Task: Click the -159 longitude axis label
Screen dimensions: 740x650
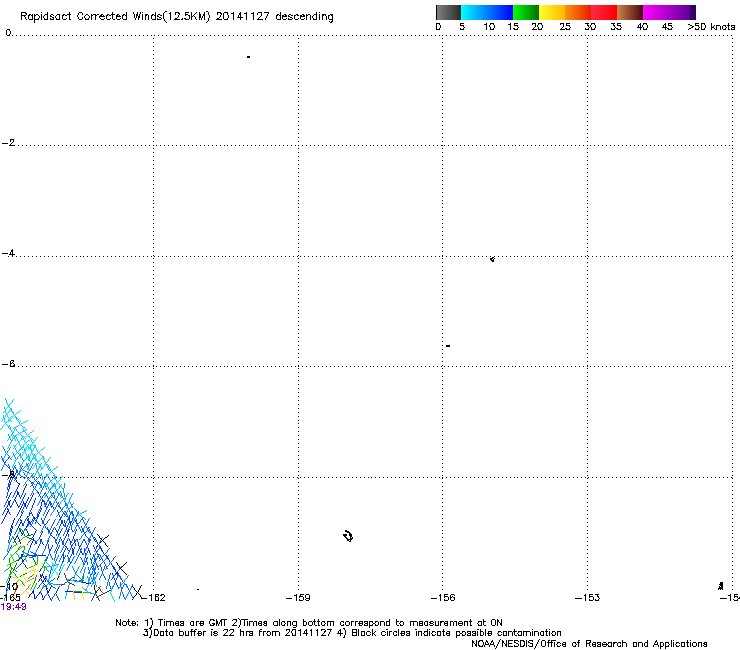Action: coord(298,598)
